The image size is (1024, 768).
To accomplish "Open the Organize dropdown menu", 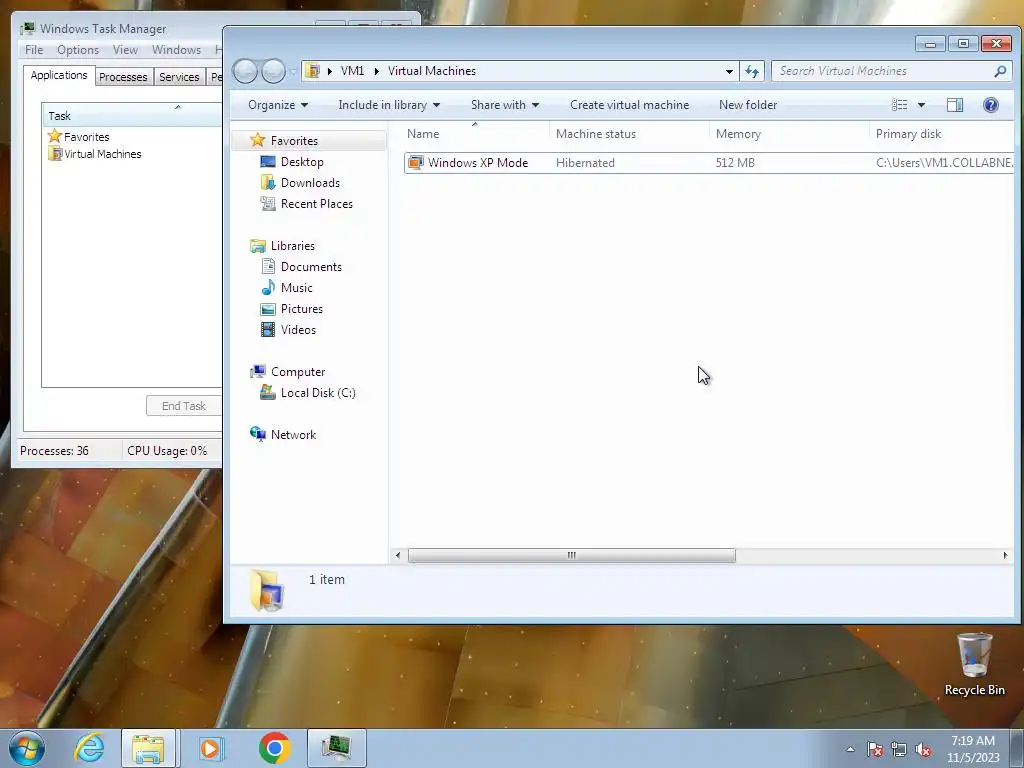I will click(x=278, y=105).
